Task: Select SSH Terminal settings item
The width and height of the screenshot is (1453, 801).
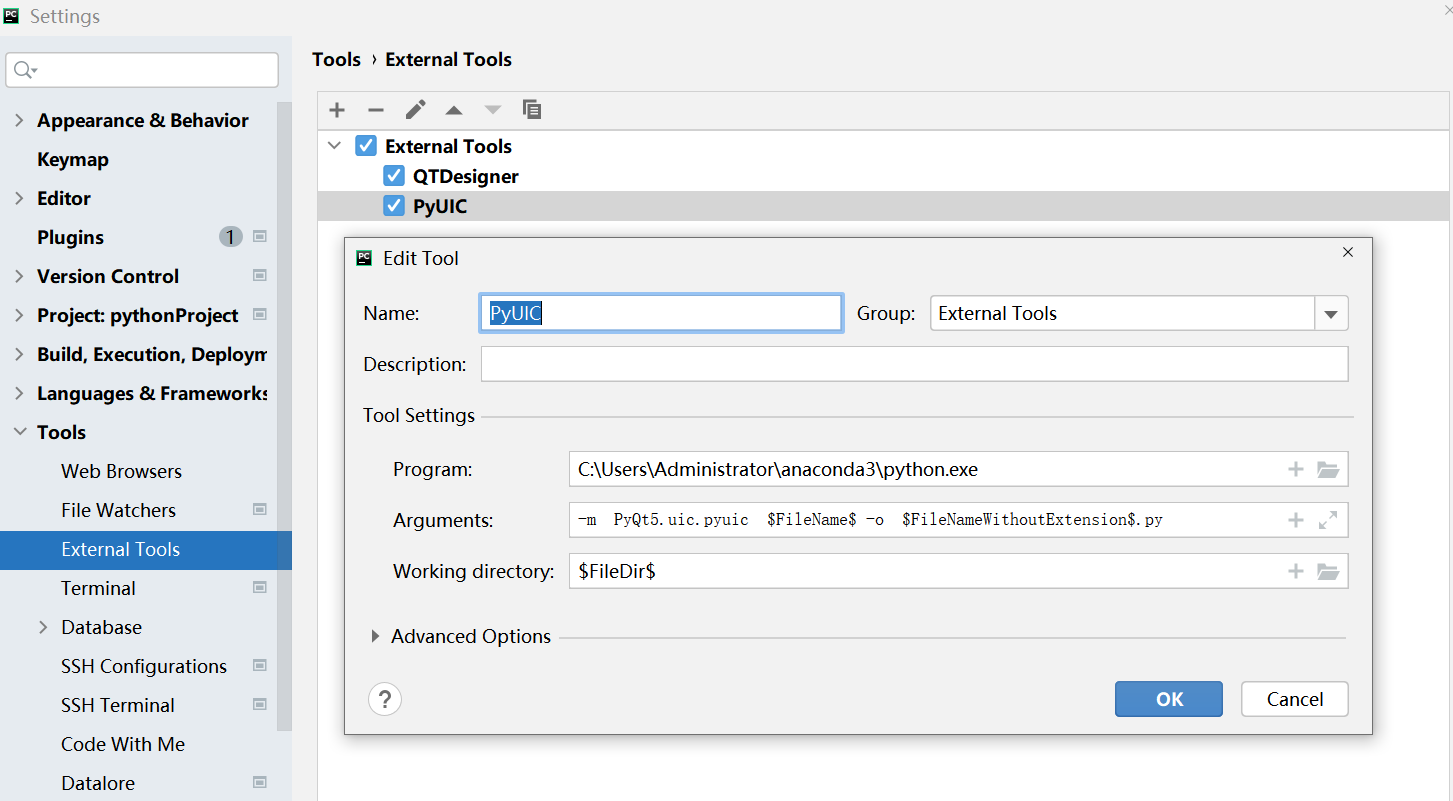Action: (x=118, y=705)
